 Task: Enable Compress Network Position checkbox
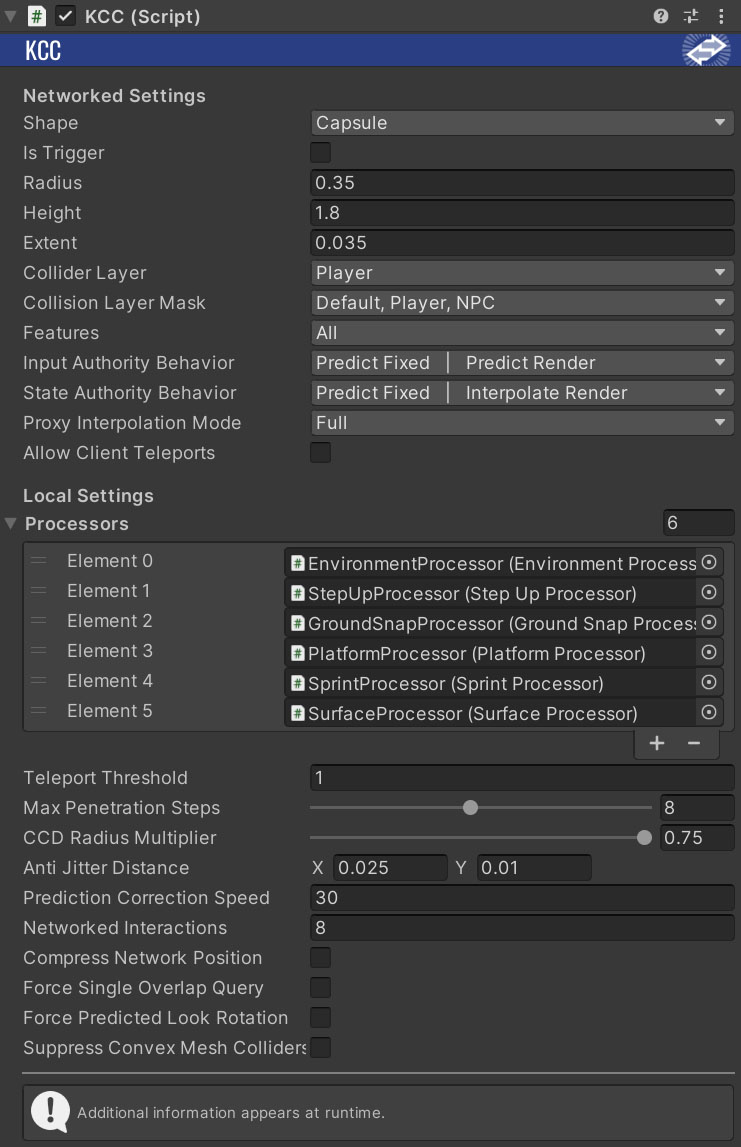[320, 958]
